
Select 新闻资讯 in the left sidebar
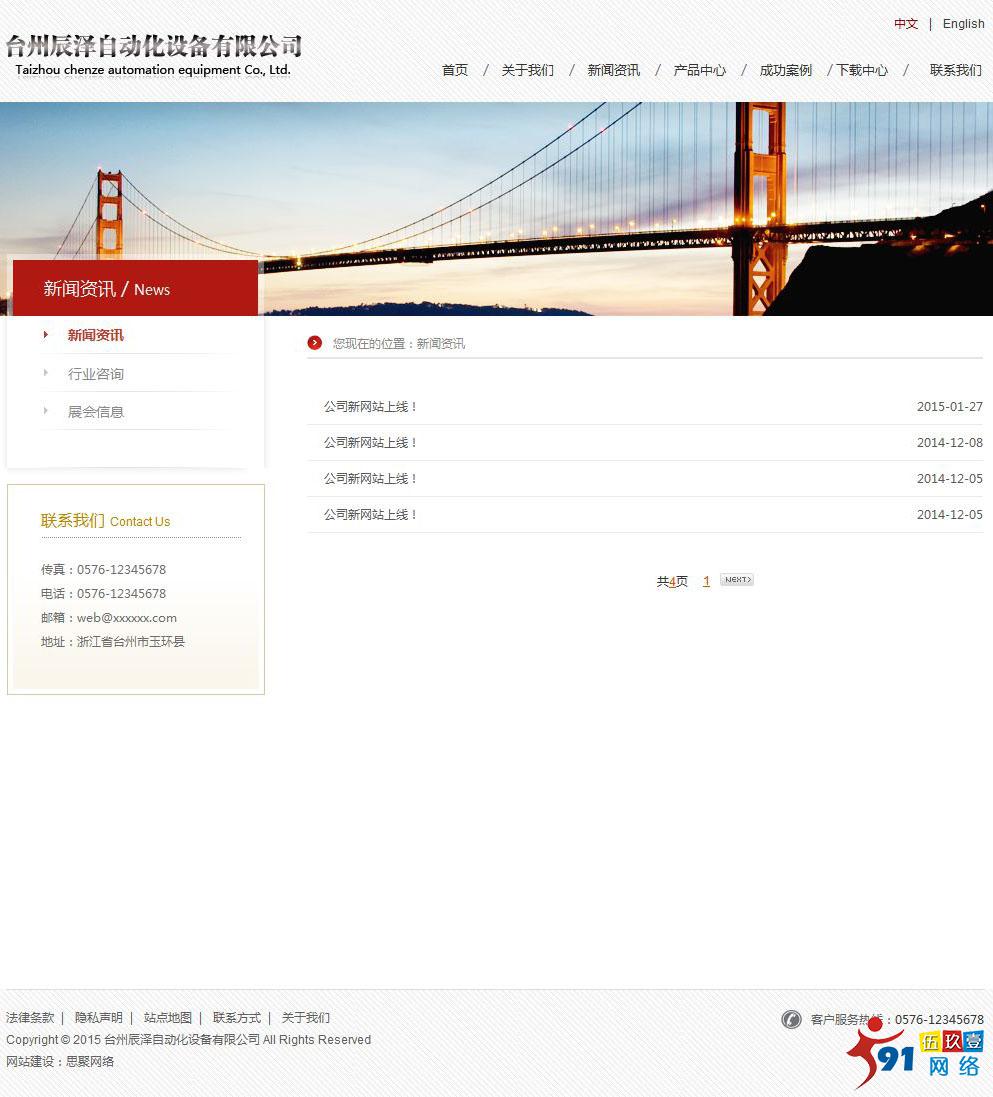pos(96,335)
